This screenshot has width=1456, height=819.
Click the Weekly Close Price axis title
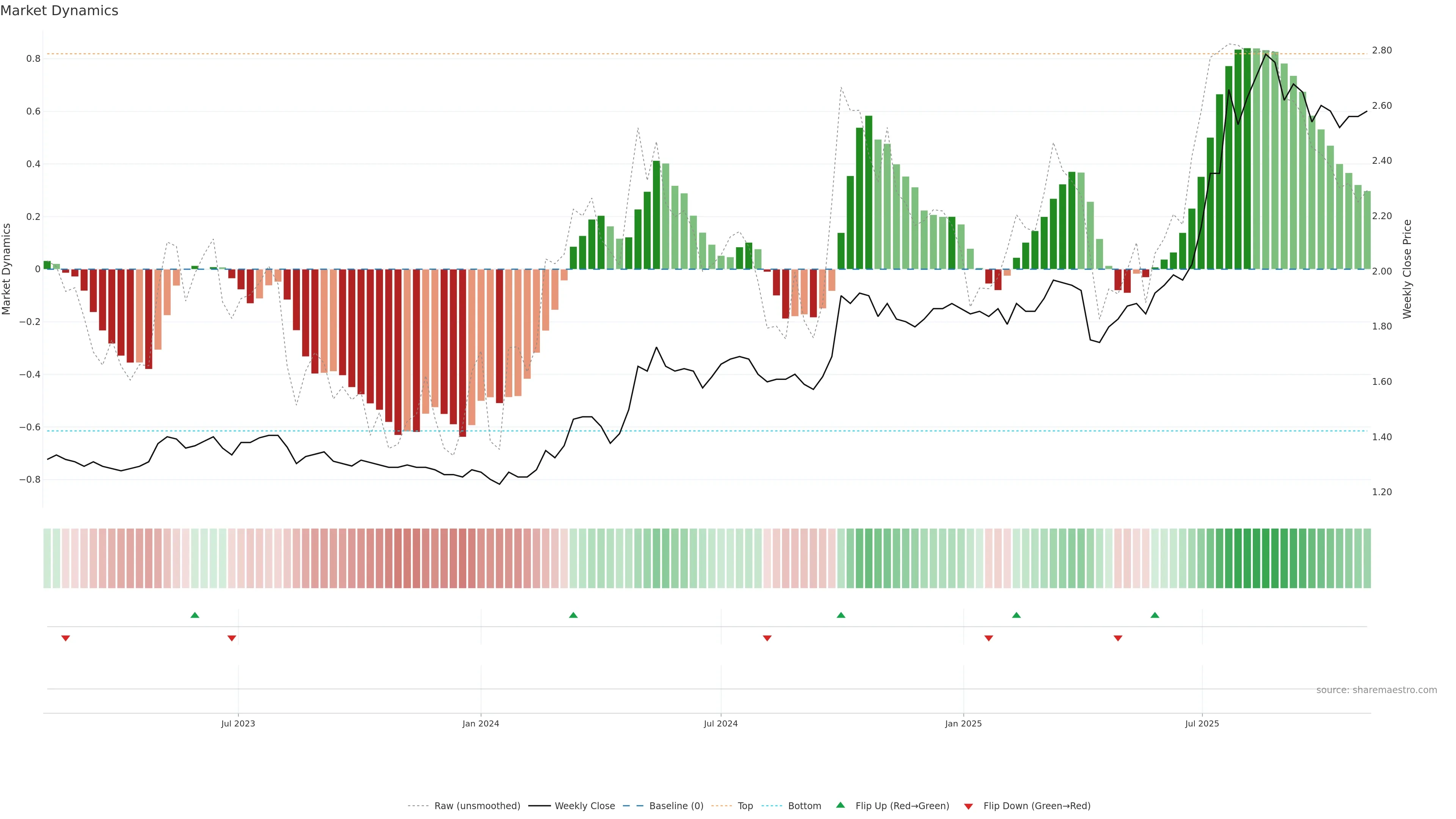click(1407, 269)
